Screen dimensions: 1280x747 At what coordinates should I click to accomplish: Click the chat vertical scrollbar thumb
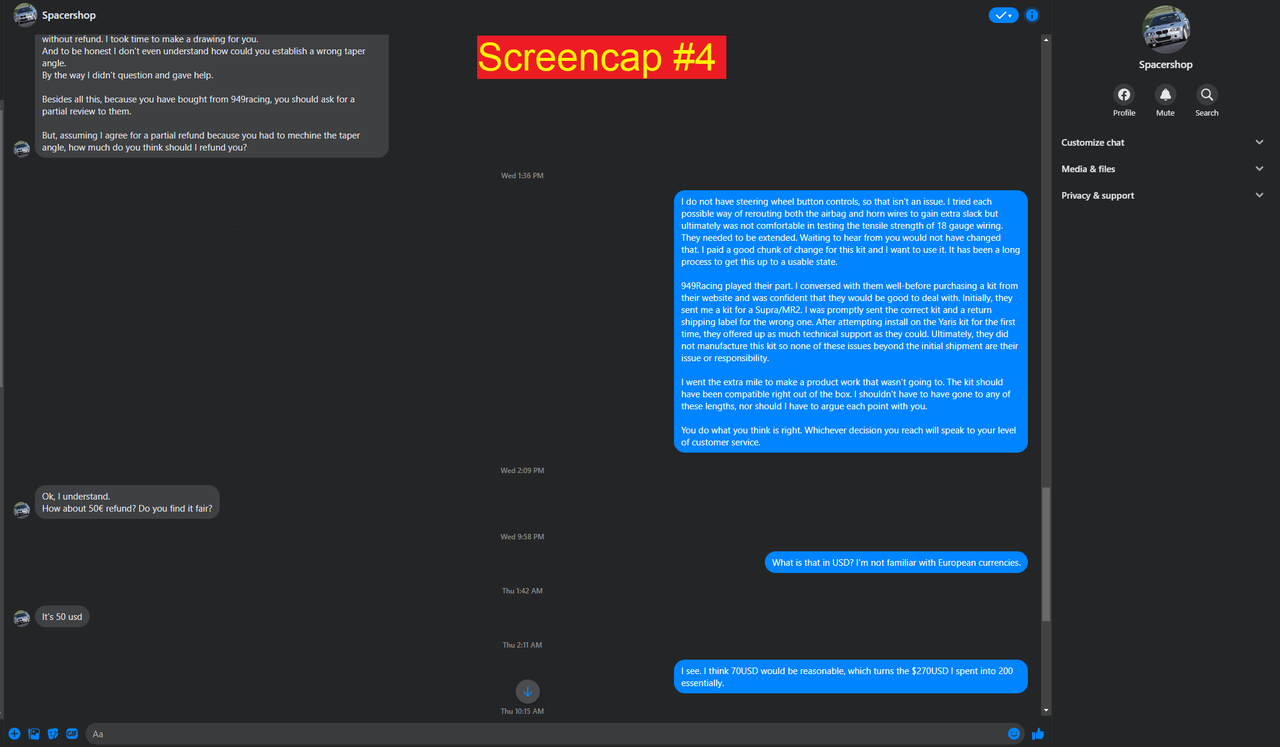click(x=1046, y=554)
